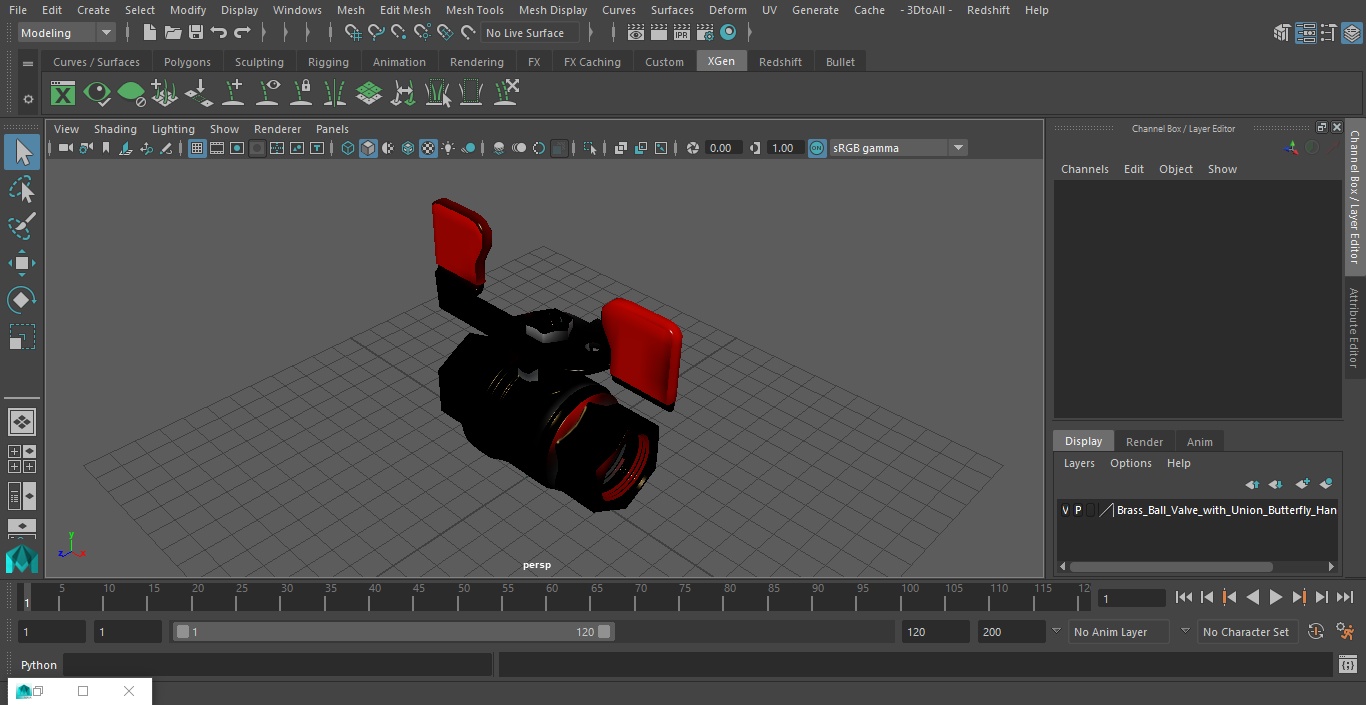Toggle wireframe shading cube icon

[348, 148]
